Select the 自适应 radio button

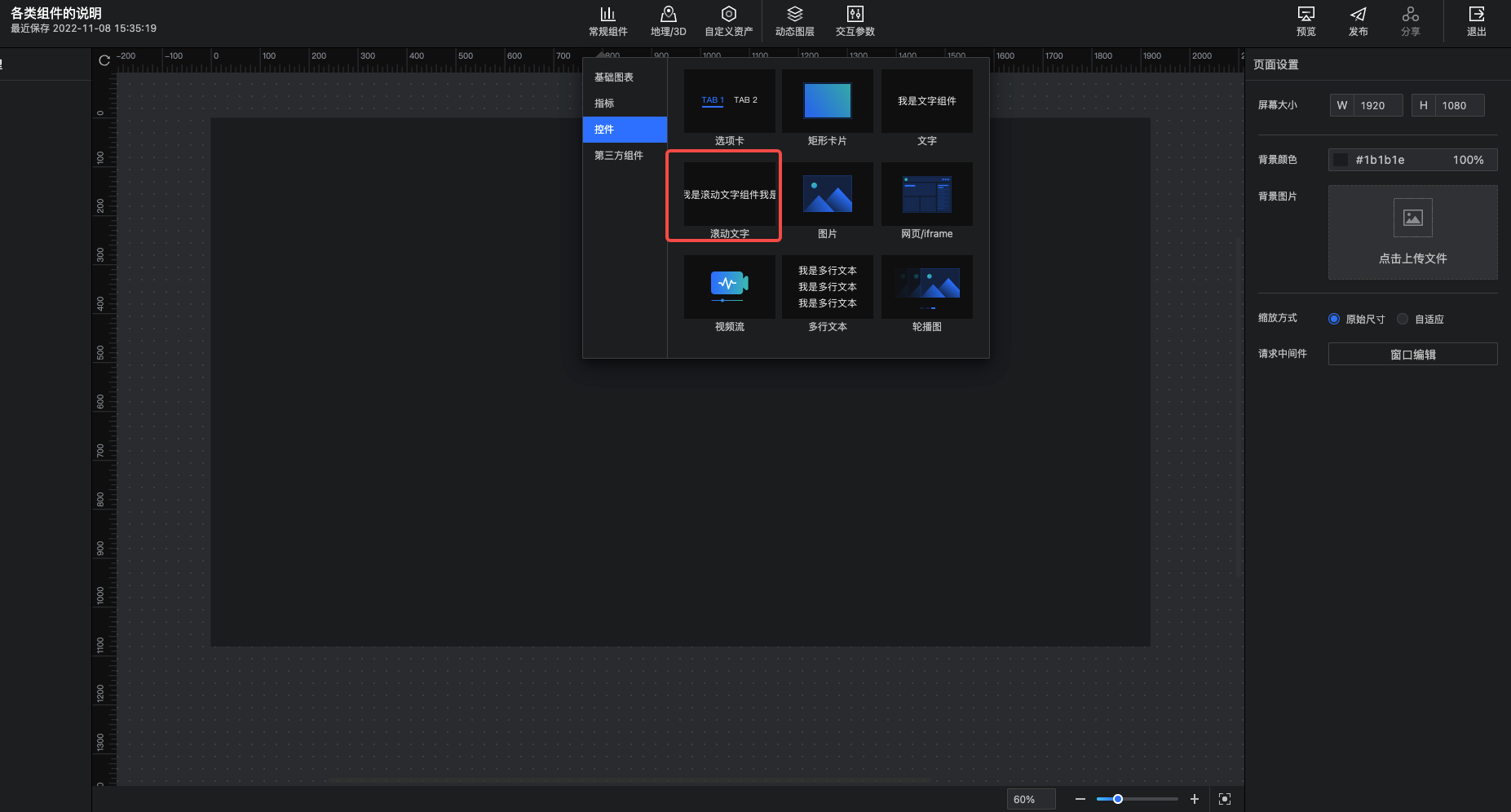(x=1403, y=319)
